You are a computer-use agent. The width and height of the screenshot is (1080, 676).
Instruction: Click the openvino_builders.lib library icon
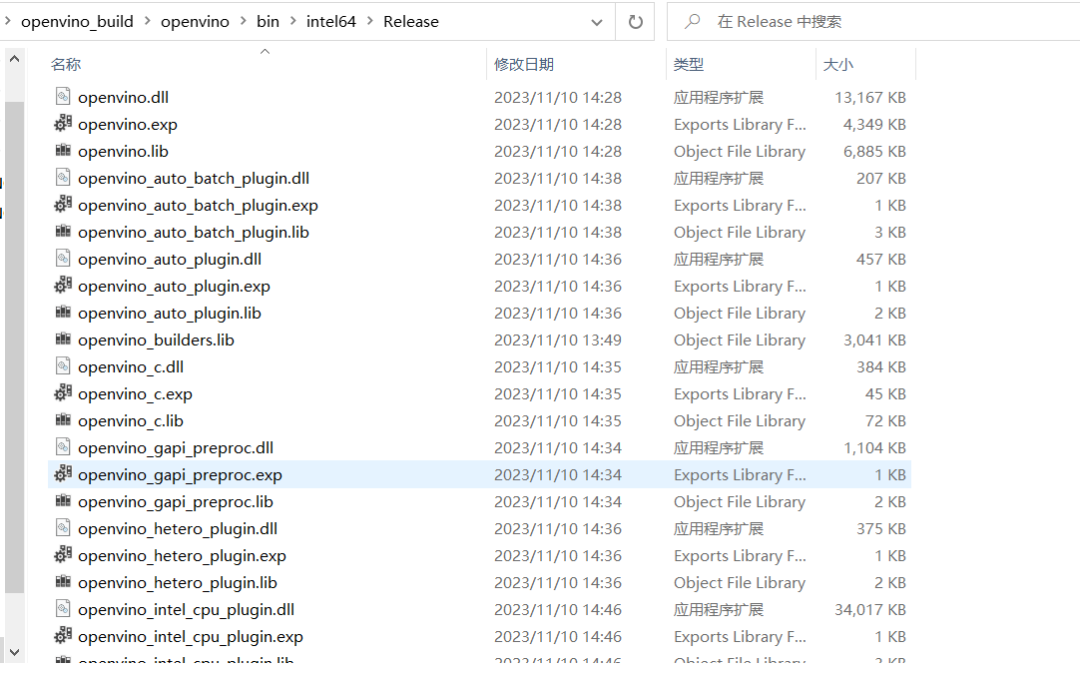63,338
